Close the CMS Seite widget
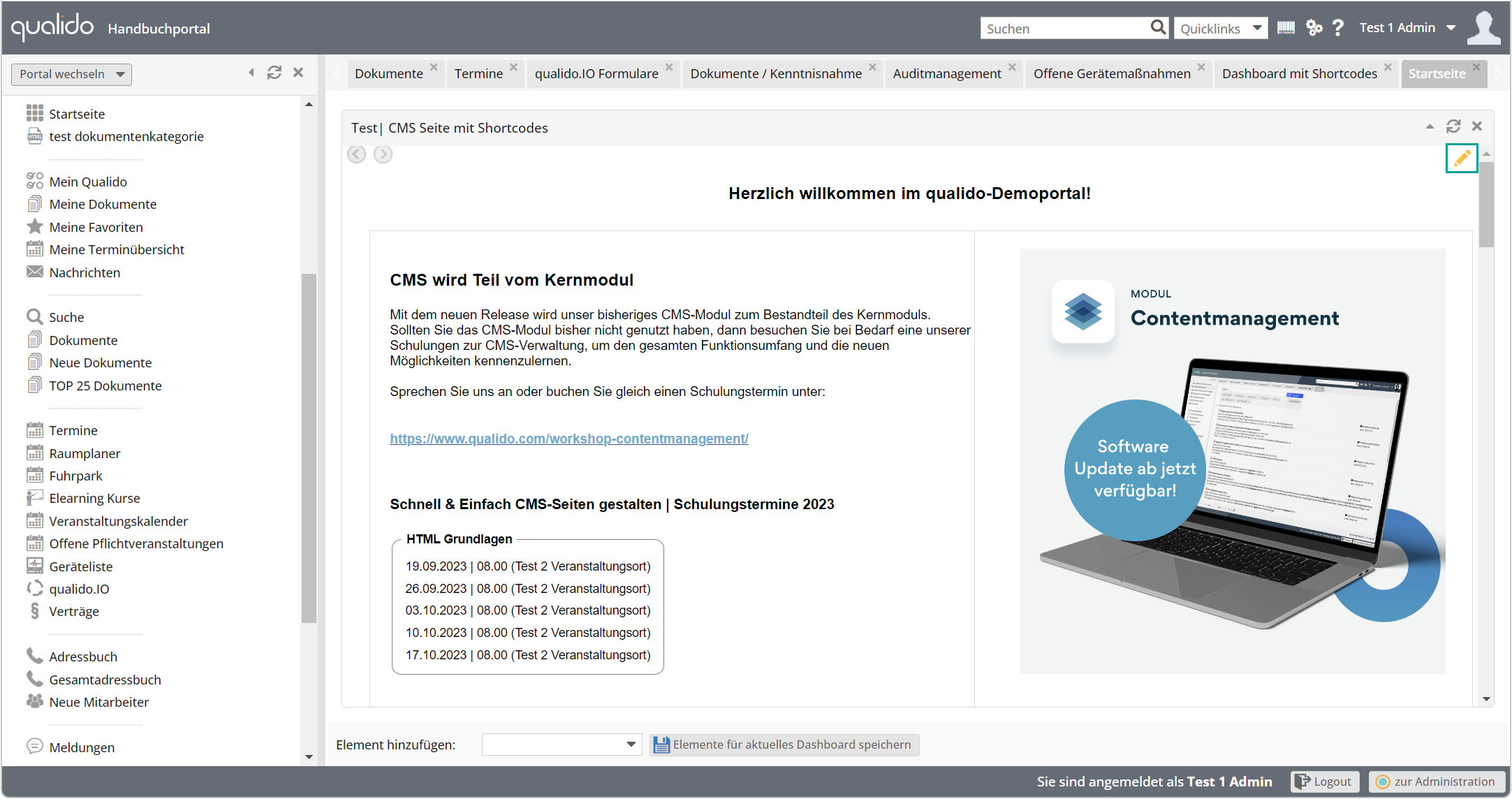The image size is (1512, 799). pyautogui.click(x=1477, y=126)
